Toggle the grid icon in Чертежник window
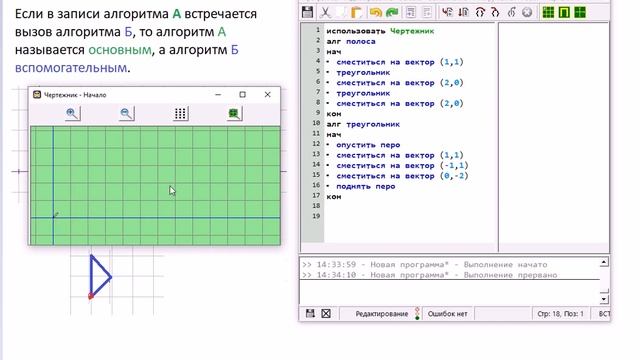Viewport: 640px width, 360px height. [x=180, y=113]
